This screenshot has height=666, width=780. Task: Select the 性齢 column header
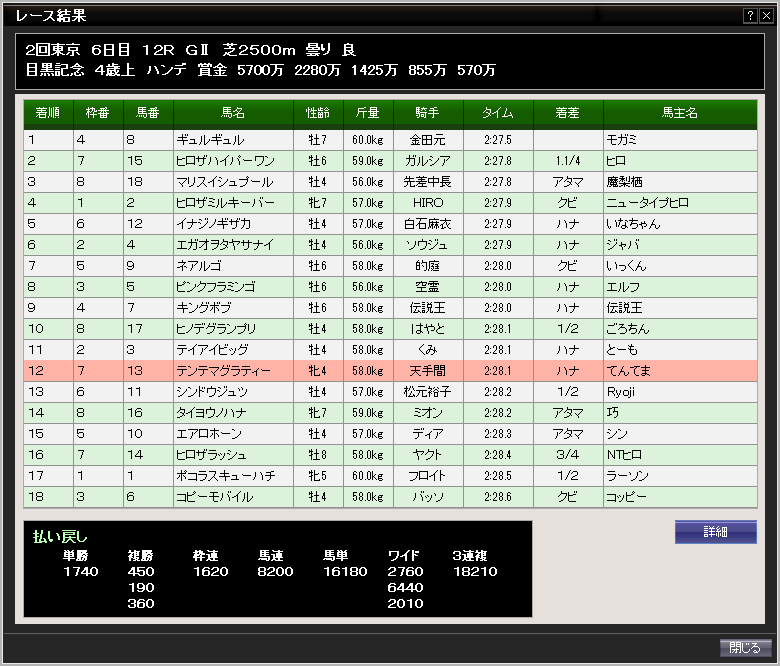pyautogui.click(x=318, y=114)
